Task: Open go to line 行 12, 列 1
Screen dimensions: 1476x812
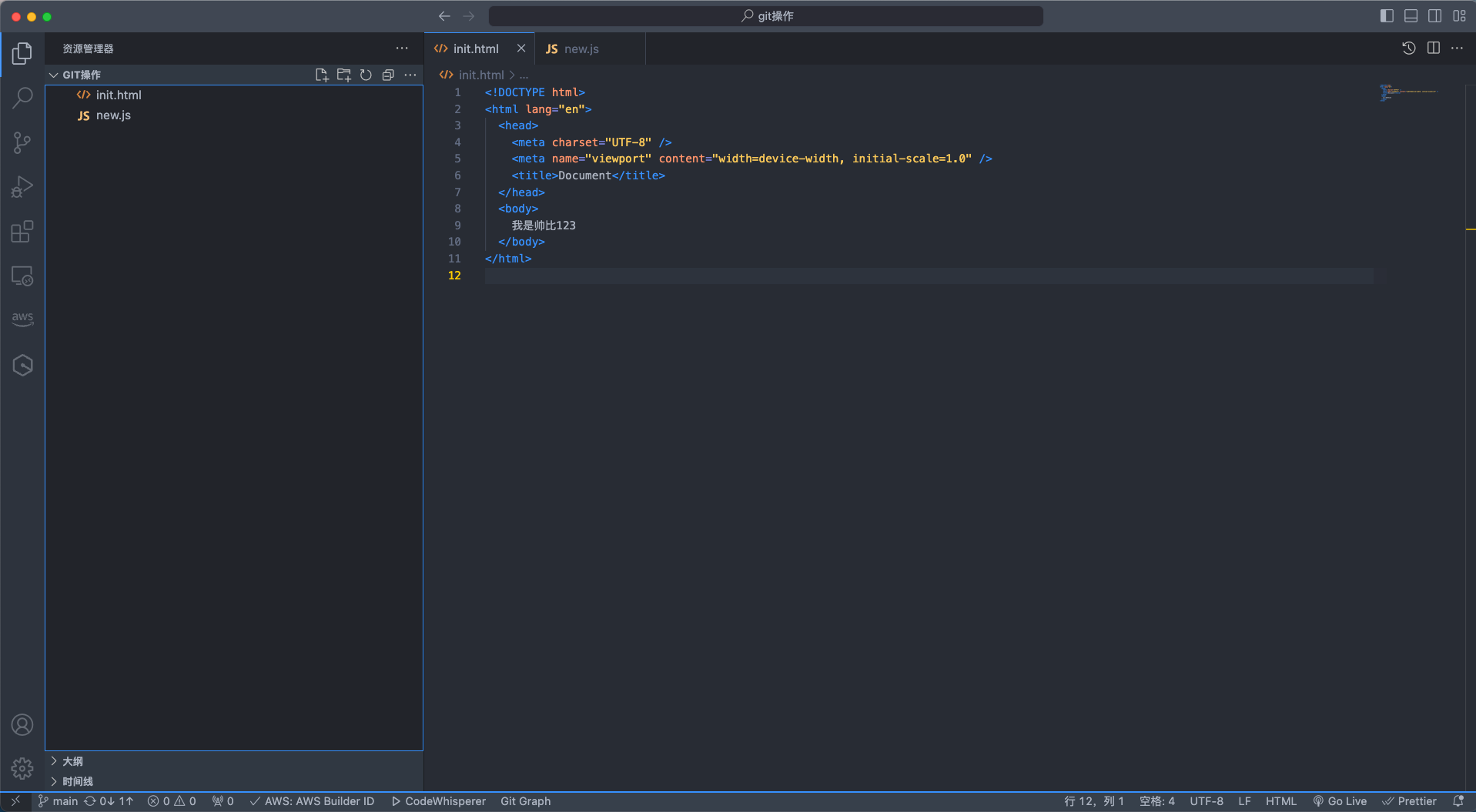Action: pos(1094,801)
